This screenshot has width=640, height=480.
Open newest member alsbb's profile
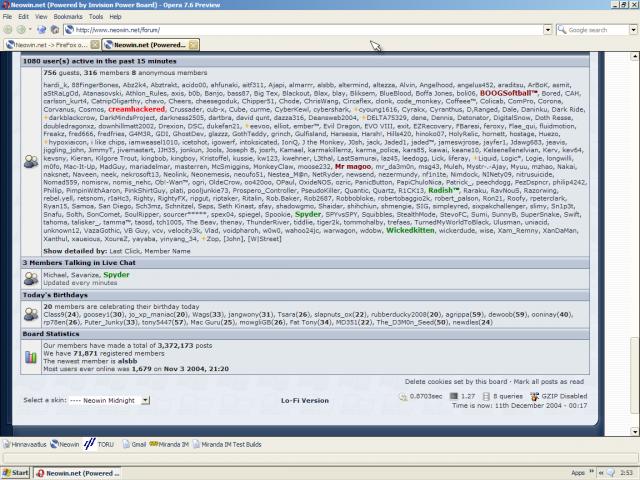click(127, 361)
